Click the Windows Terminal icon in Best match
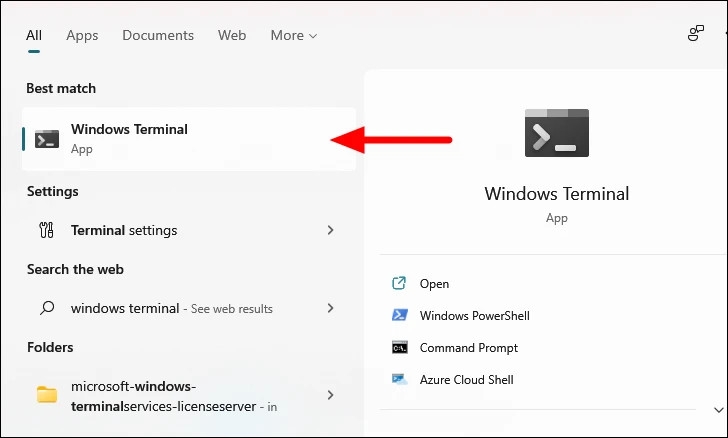This screenshot has height=438, width=728. pos(47,139)
